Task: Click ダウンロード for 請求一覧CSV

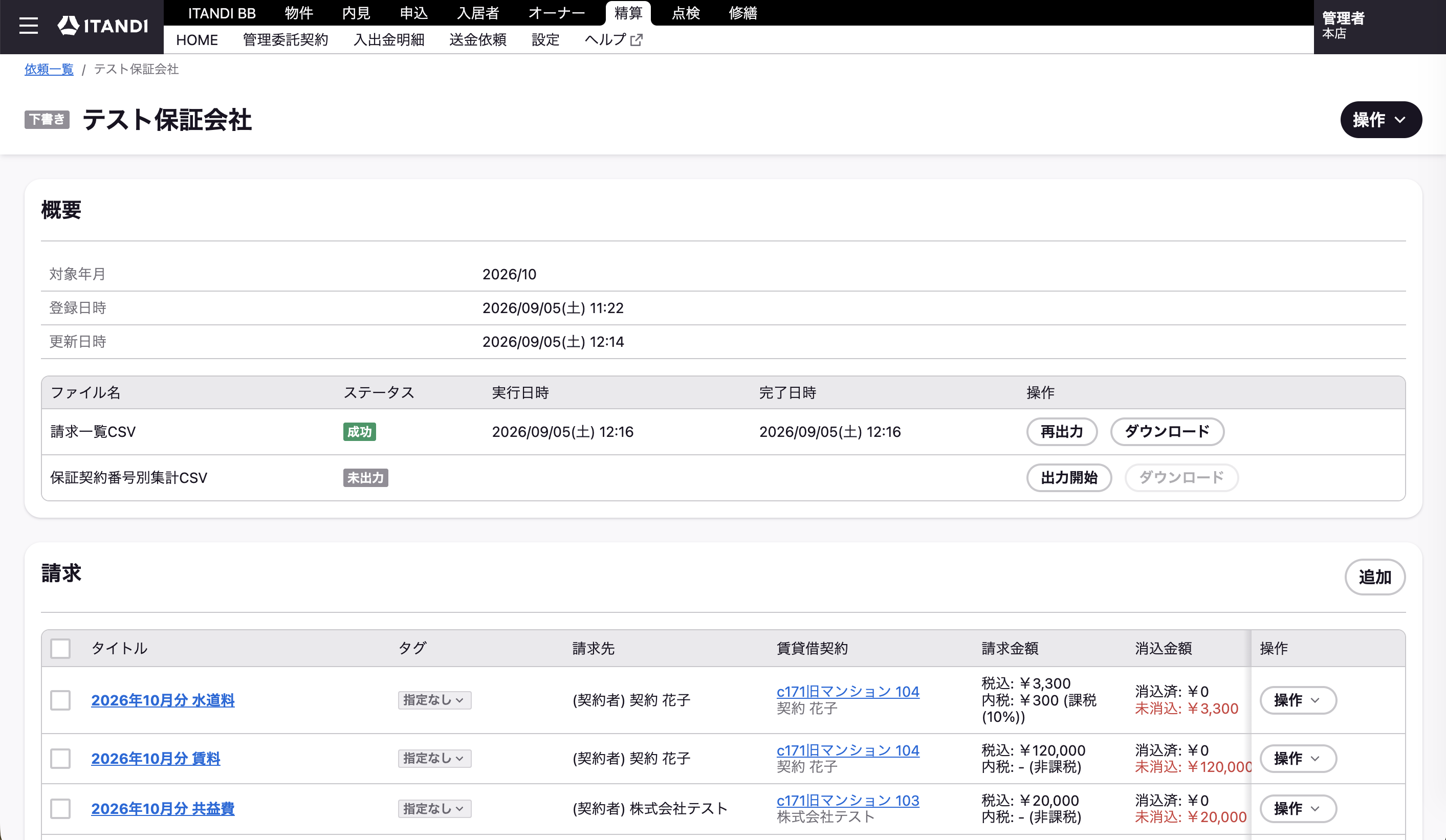Action: pos(1167,431)
